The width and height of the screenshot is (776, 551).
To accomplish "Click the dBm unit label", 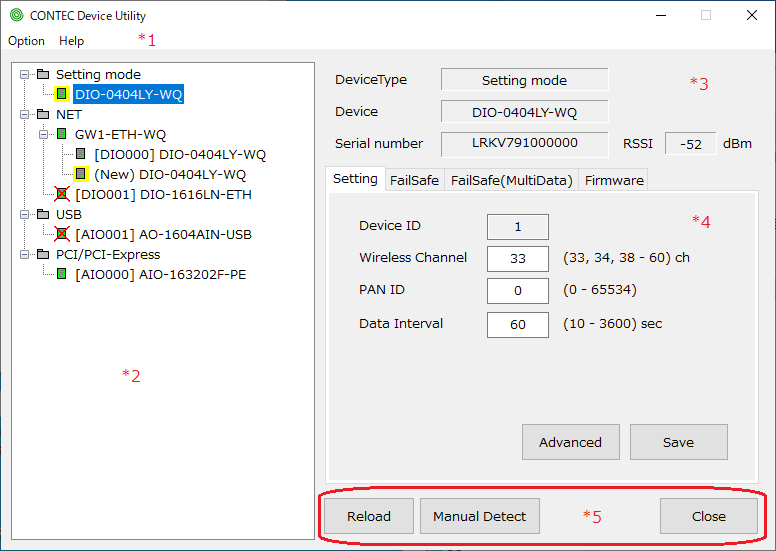I will 737,144.
